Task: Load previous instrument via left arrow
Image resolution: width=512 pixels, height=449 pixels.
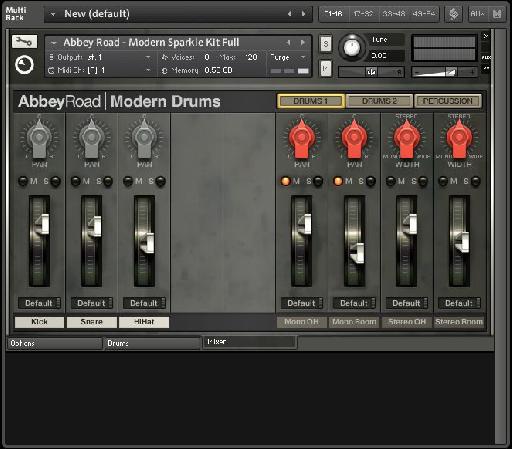Action: 289,43
